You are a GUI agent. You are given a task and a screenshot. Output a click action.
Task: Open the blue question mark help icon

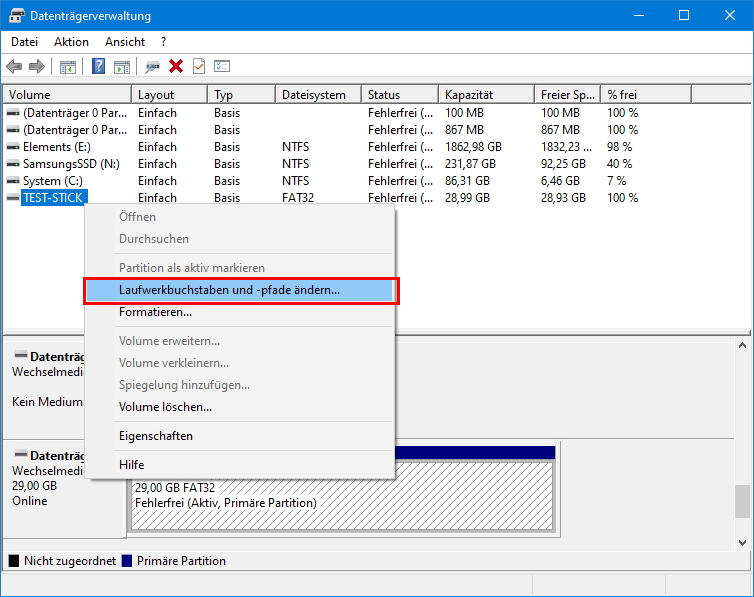click(98, 66)
